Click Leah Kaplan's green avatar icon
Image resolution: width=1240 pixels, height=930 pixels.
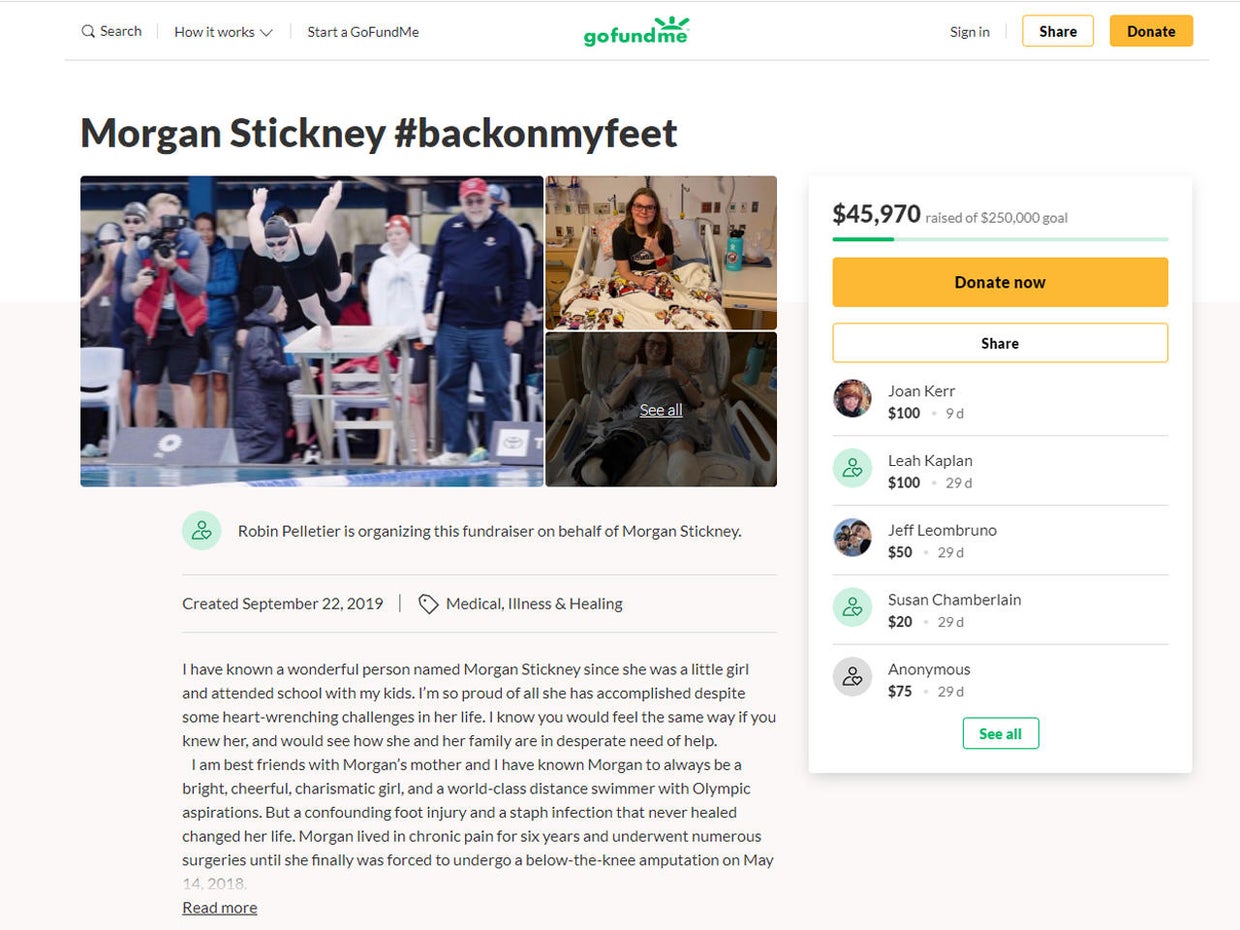(x=852, y=467)
